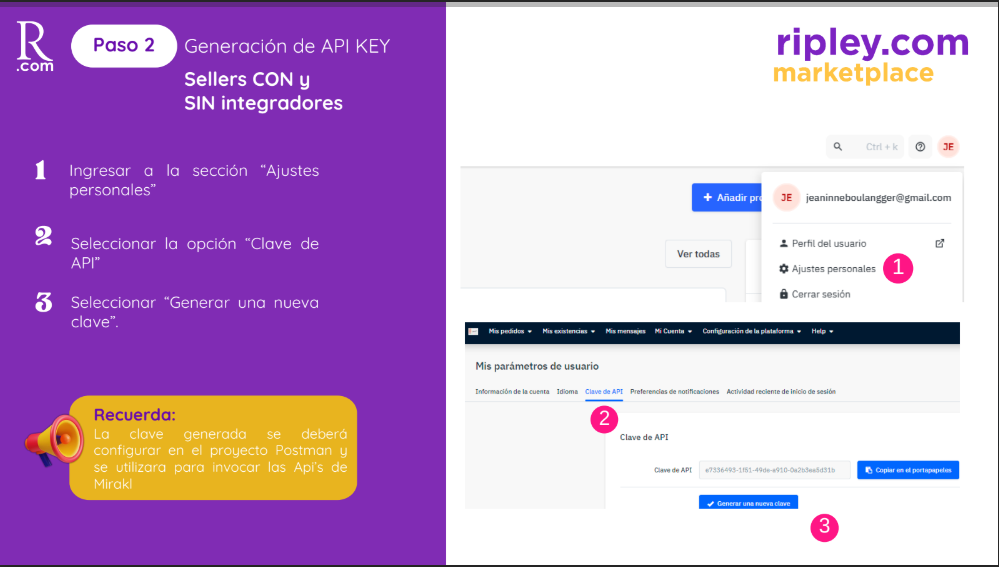The image size is (999, 567).
Task: Click the jeaninneboulangger@gmail.com email text
Action: (x=878, y=197)
